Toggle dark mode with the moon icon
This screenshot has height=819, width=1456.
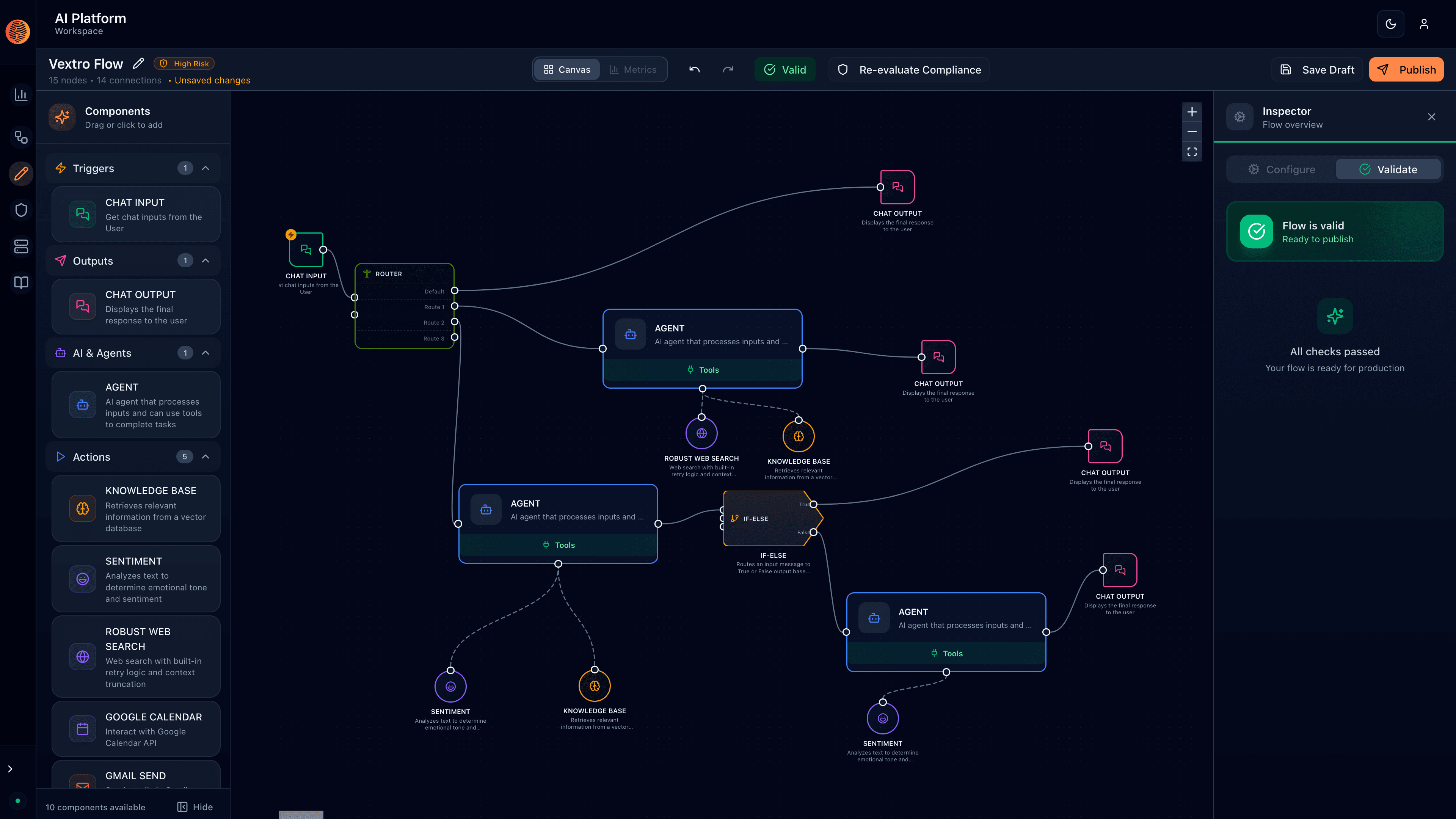click(x=1390, y=24)
